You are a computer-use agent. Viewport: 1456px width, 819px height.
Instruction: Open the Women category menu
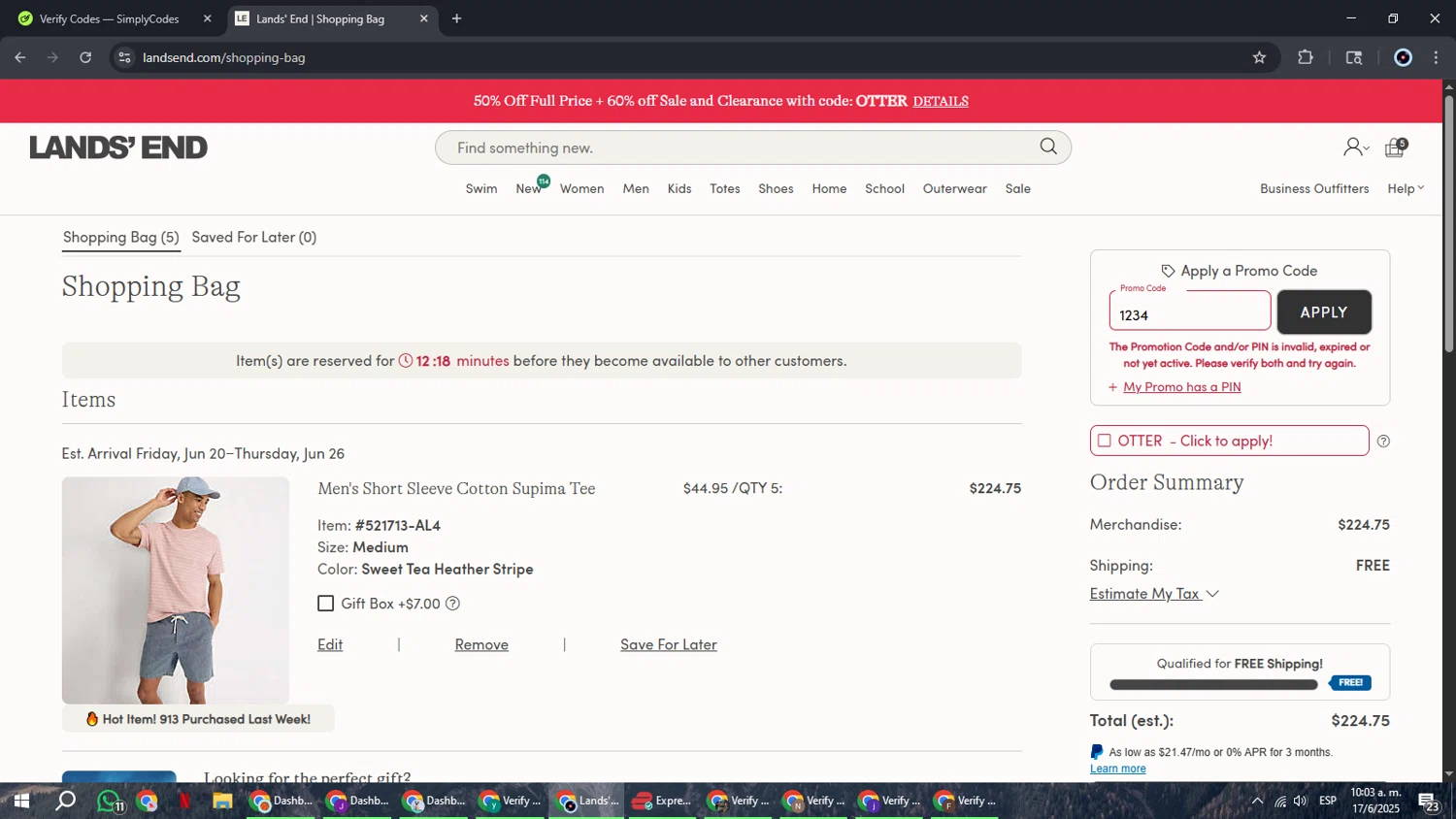tap(582, 188)
